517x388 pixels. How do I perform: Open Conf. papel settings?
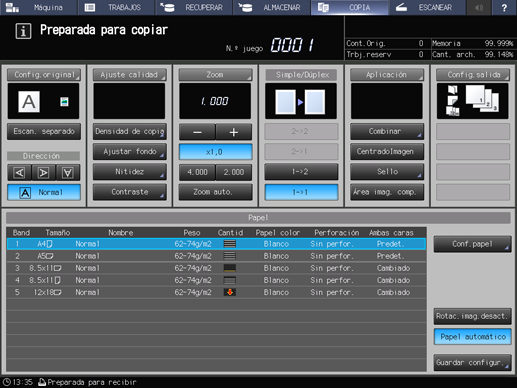point(473,244)
